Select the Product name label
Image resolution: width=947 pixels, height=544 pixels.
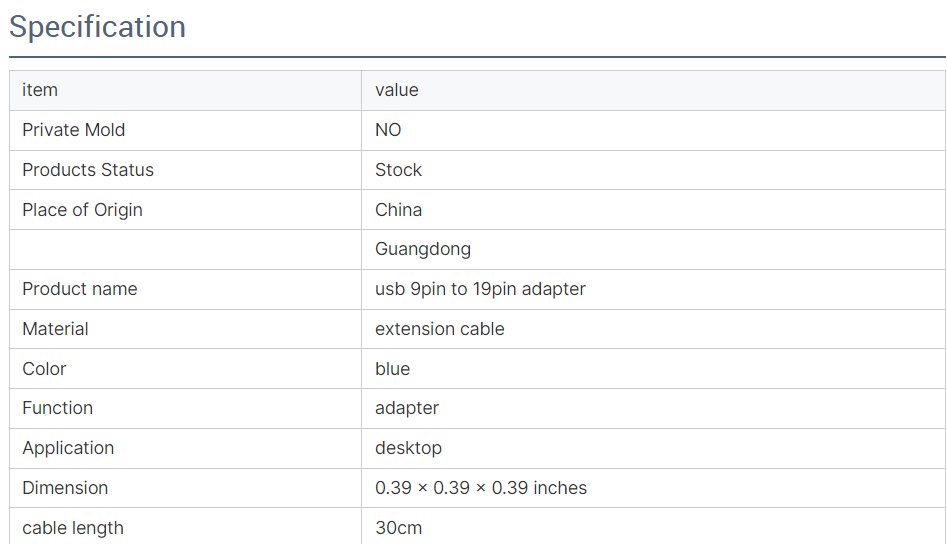[80, 289]
